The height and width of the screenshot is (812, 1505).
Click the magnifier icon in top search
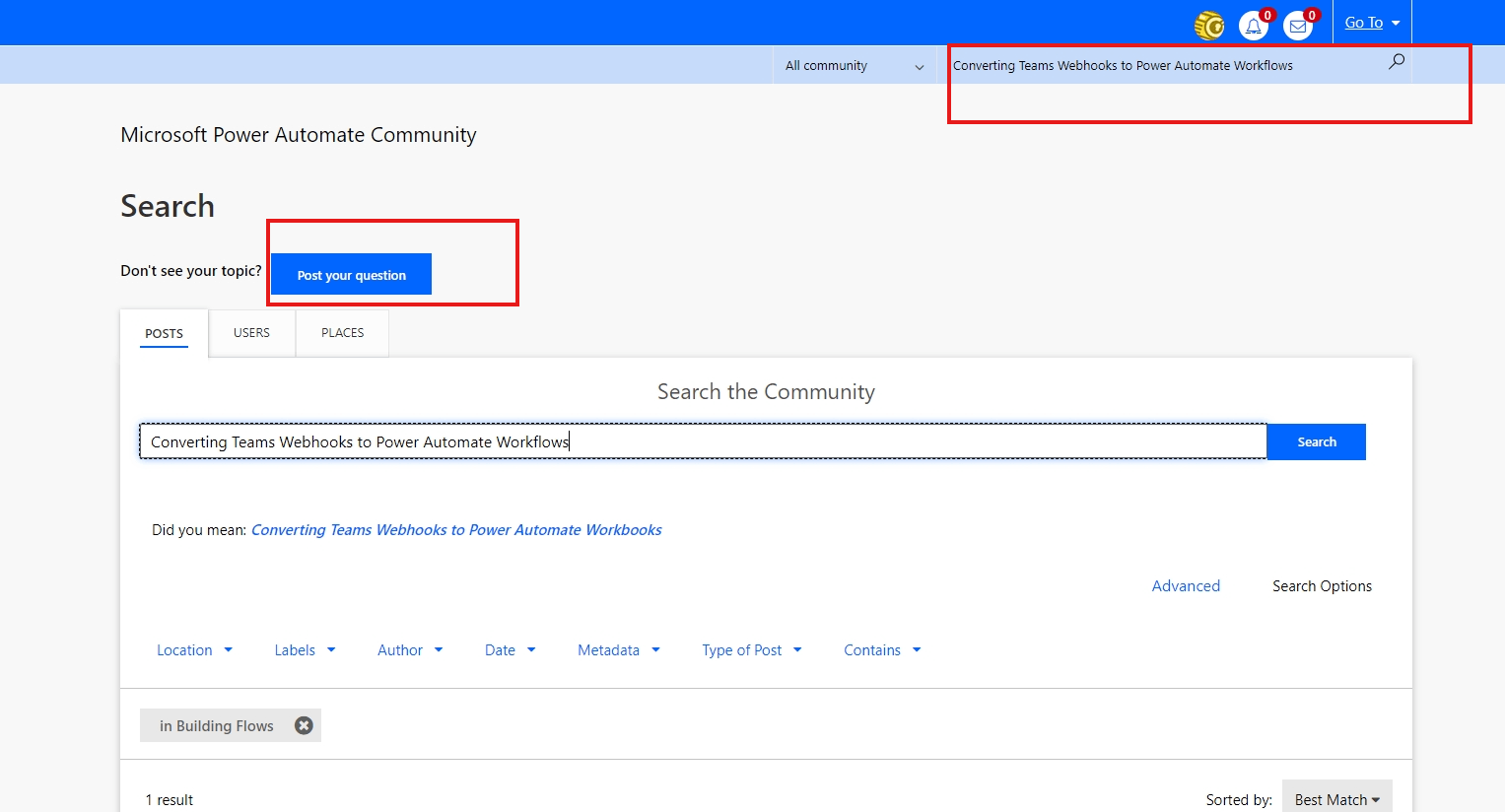point(1397,62)
